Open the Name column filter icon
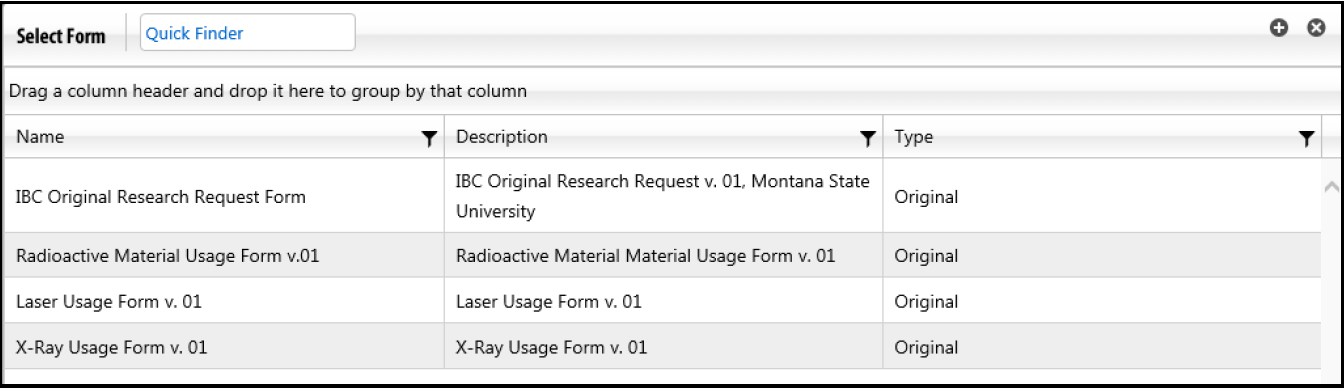1344x392 pixels. coord(430,138)
